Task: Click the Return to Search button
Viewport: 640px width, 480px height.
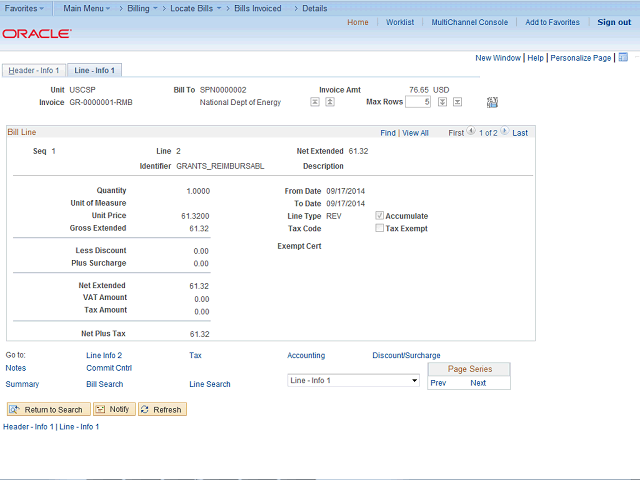Action: pyautogui.click(x=47, y=410)
